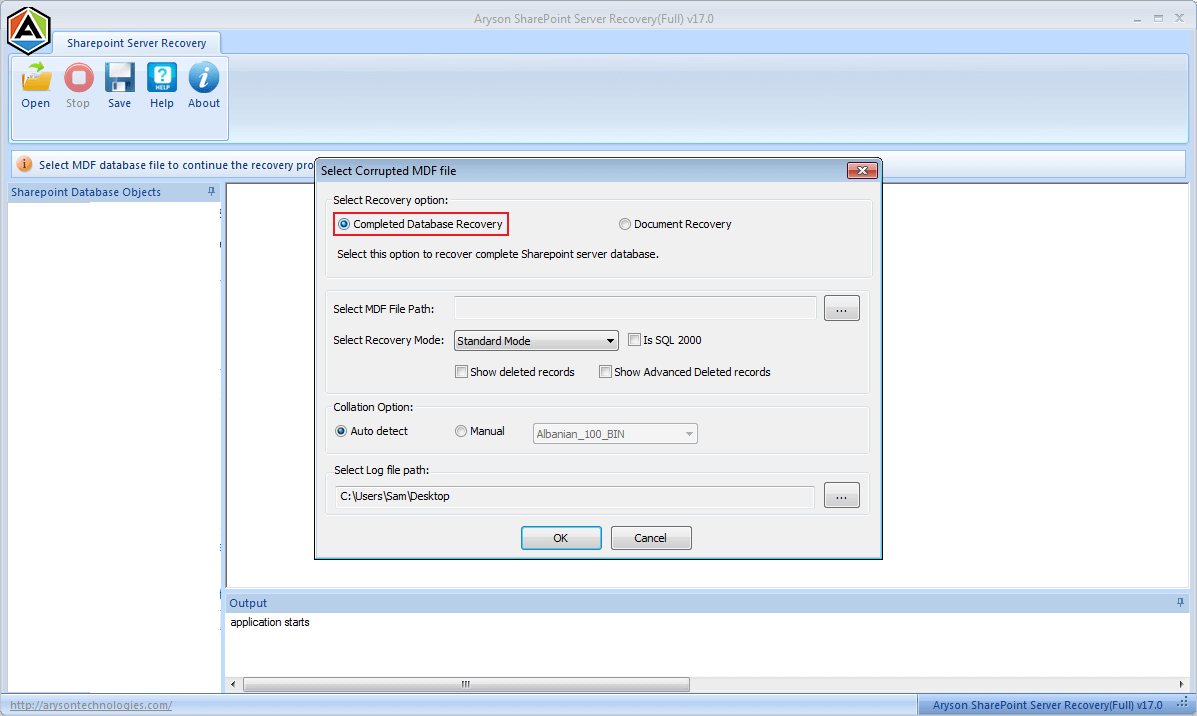Cancel the MDF file selection dialog
The width and height of the screenshot is (1197, 716).
click(x=650, y=538)
